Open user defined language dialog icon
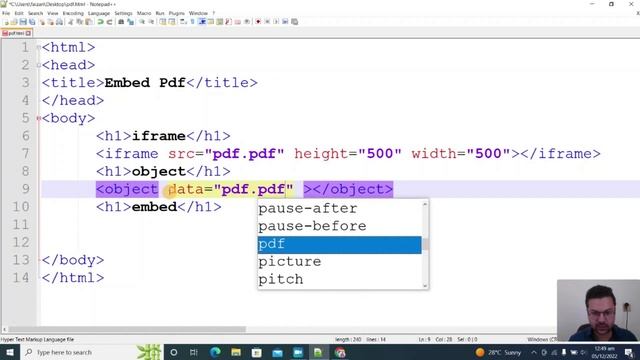Viewport: 640px width, 360px height. [211, 22]
